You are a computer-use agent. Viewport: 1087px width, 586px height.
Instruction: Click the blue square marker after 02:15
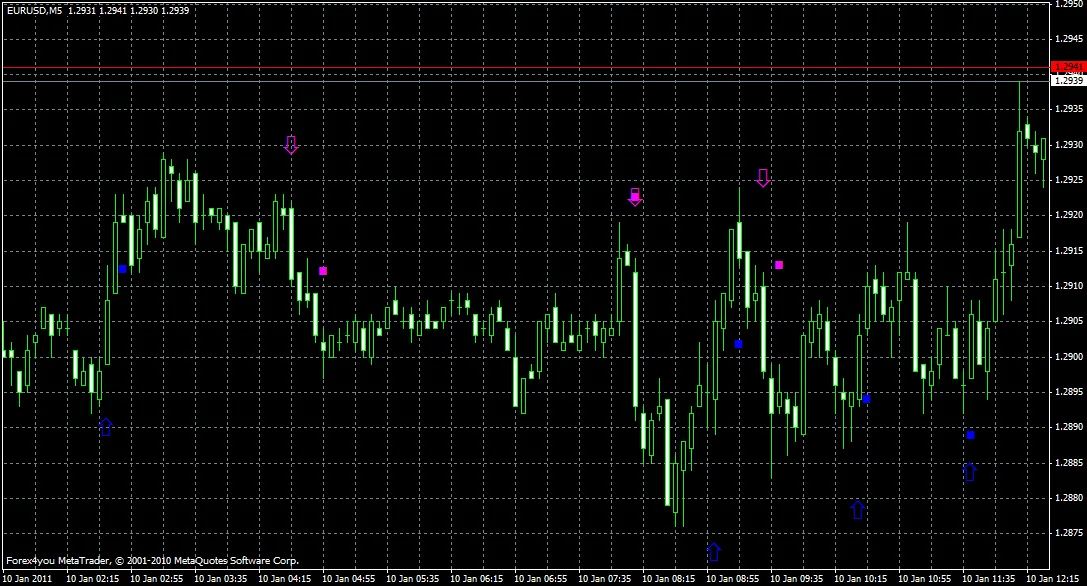pyautogui.click(x=123, y=268)
